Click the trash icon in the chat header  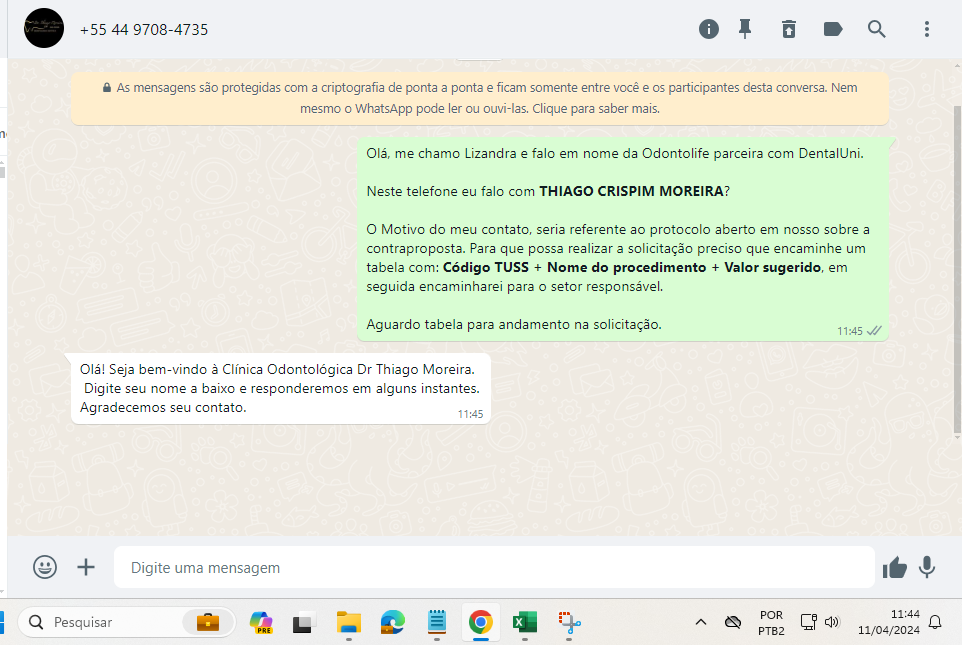789,29
